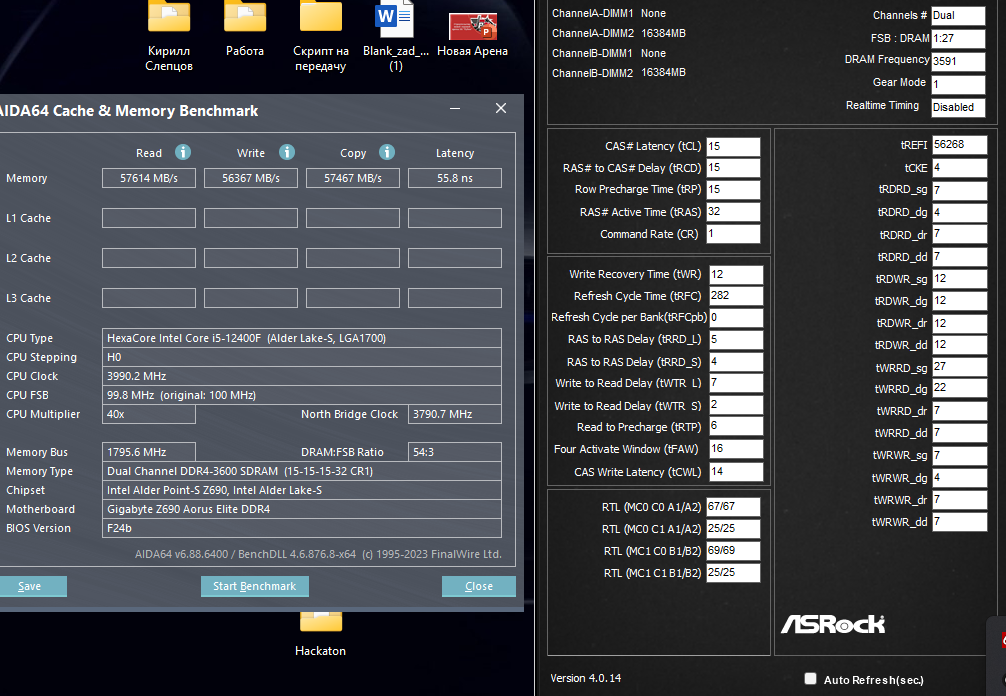
Task: Click the tWTR_S value field
Action: 736,405
